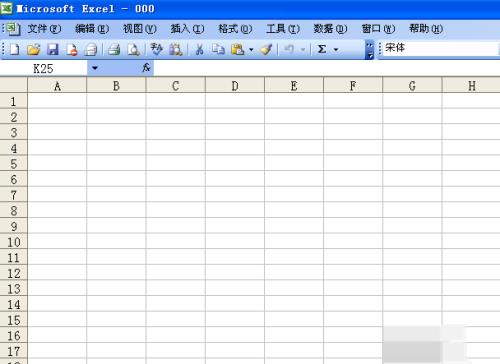
Task: Copy selection using the Copy icon
Action: coord(218,50)
